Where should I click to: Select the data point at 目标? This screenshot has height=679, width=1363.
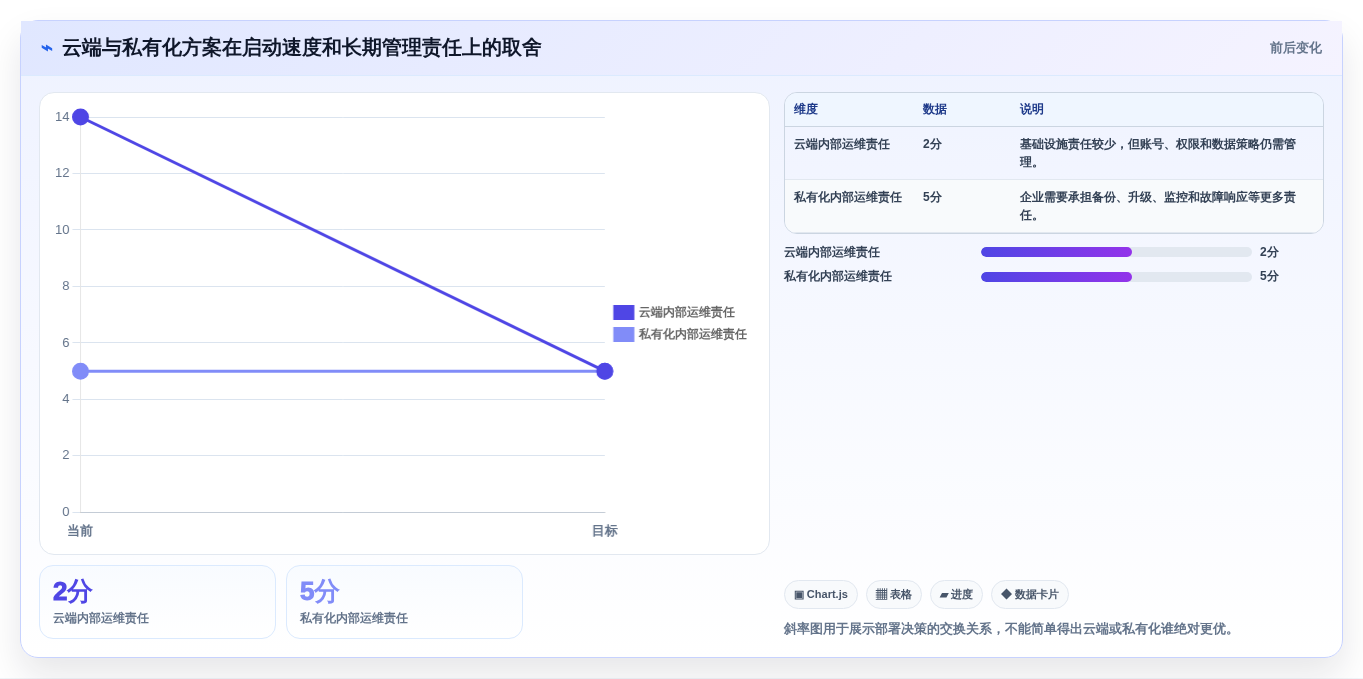coord(605,371)
